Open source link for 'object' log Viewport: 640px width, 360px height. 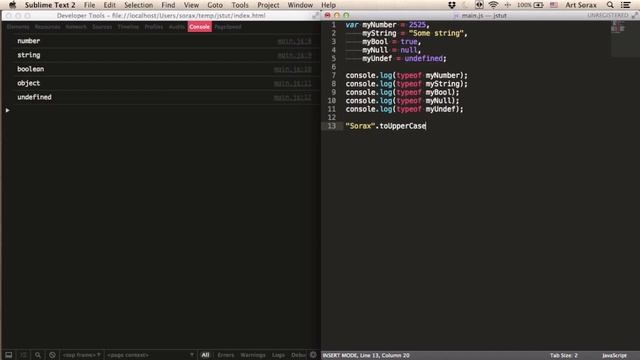[x=292, y=83]
